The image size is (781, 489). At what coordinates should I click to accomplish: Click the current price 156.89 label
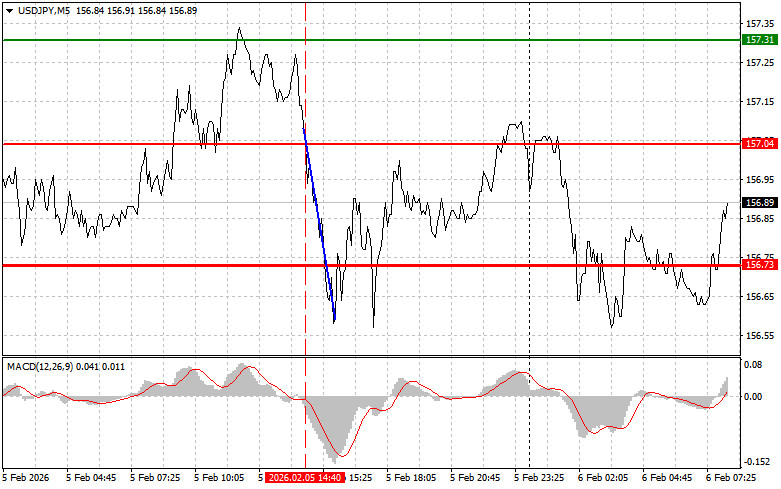point(759,203)
